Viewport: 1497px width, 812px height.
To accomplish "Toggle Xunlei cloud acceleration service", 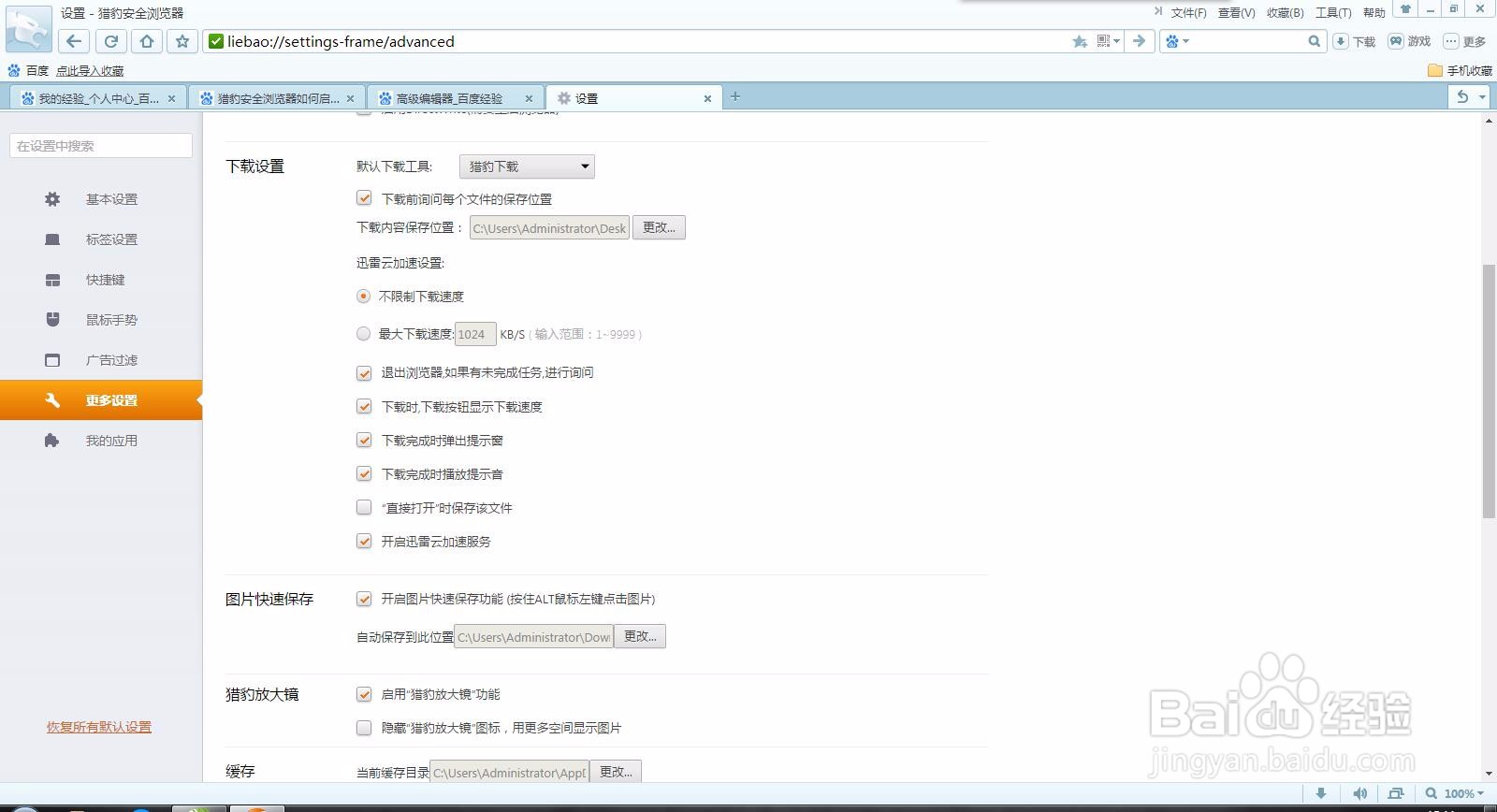I will click(x=364, y=541).
